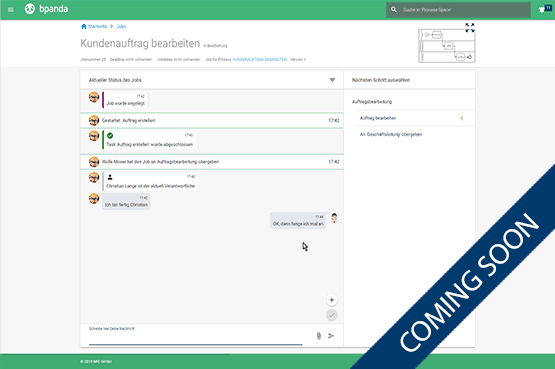Viewport: 555px width, 369px height.
Task: Click the home icon in the breadcrumb
Action: click(x=84, y=27)
